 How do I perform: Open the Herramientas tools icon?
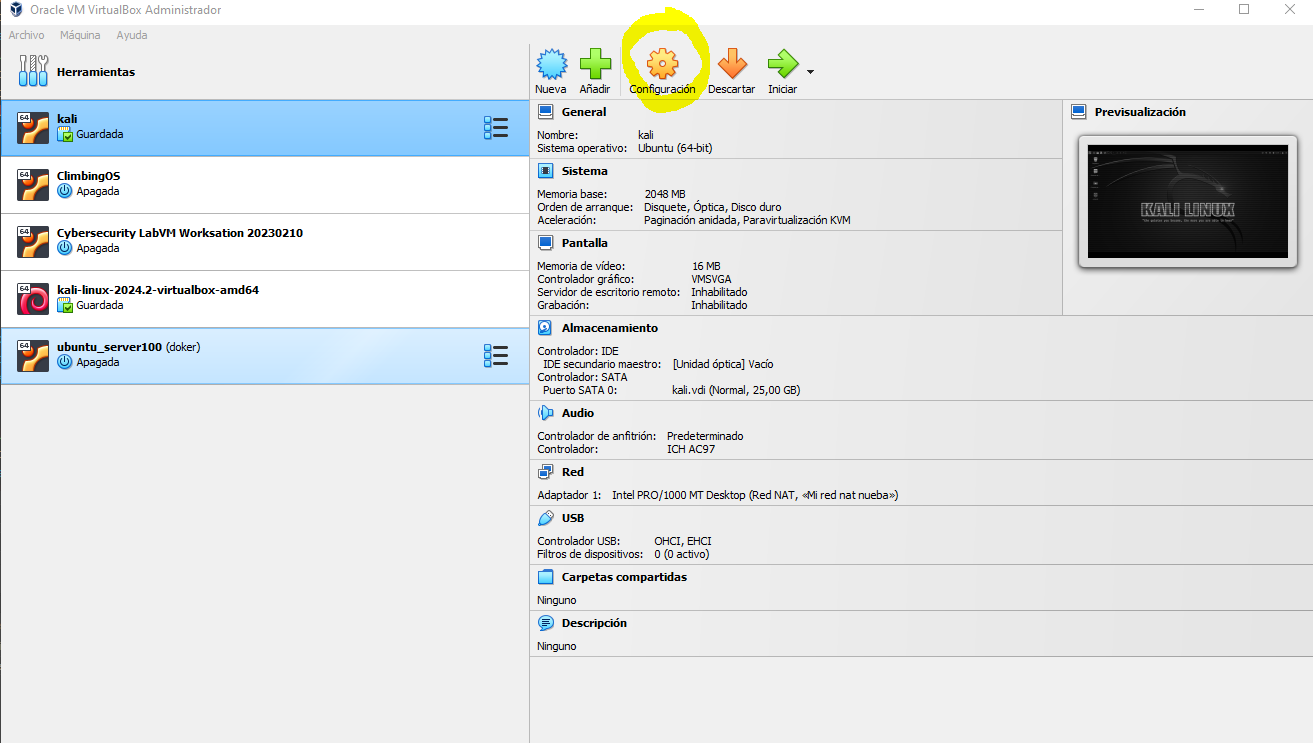(33, 71)
